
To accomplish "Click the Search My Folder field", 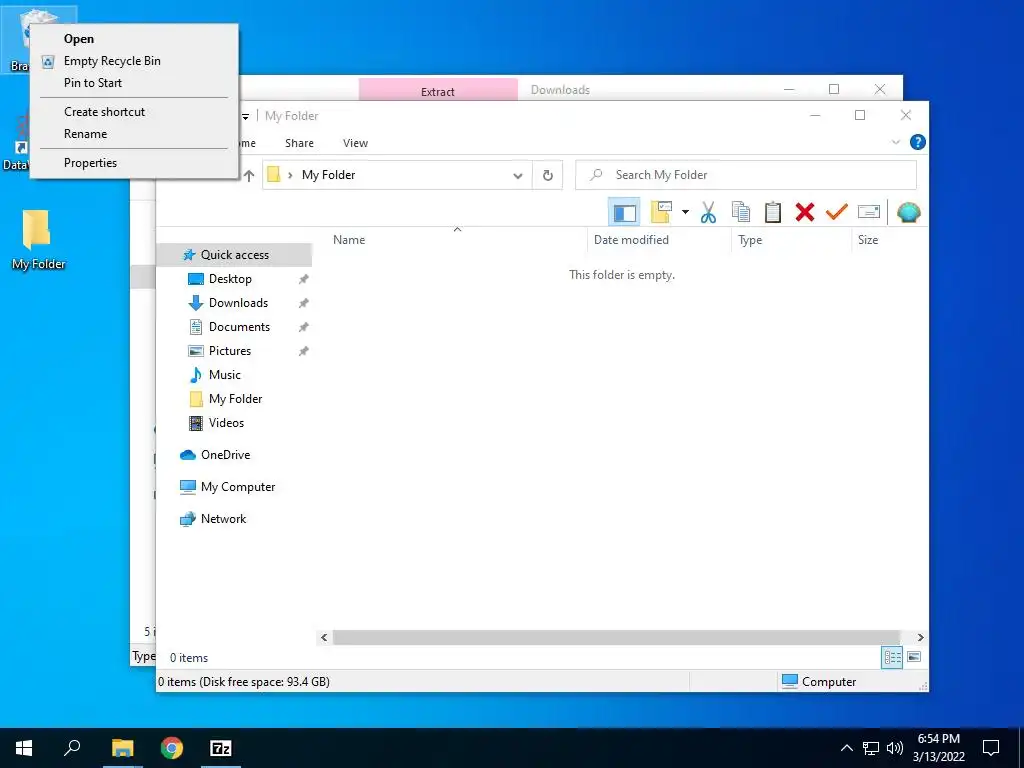I will point(746,175).
